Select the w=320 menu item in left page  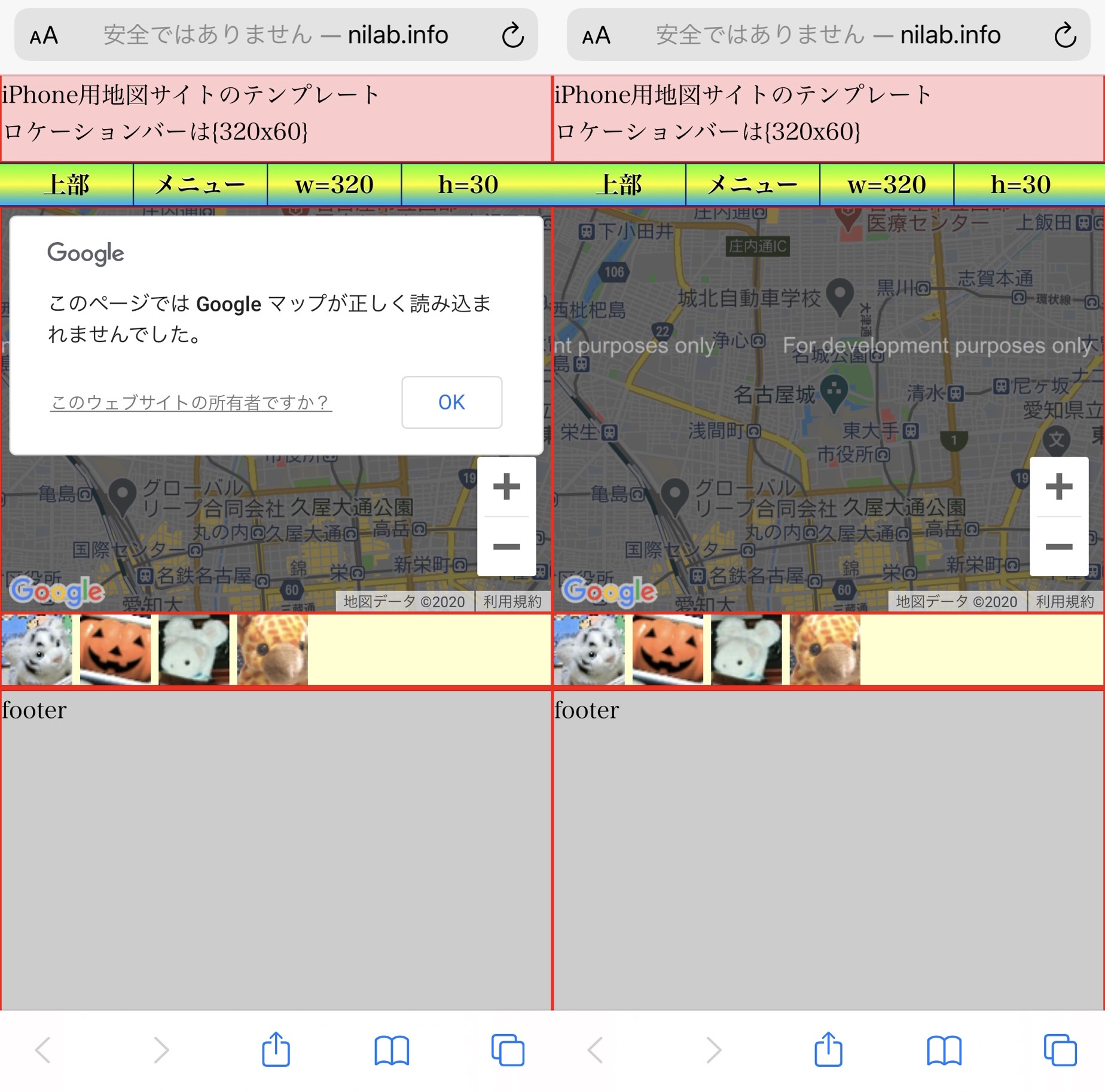pyautogui.click(x=334, y=185)
